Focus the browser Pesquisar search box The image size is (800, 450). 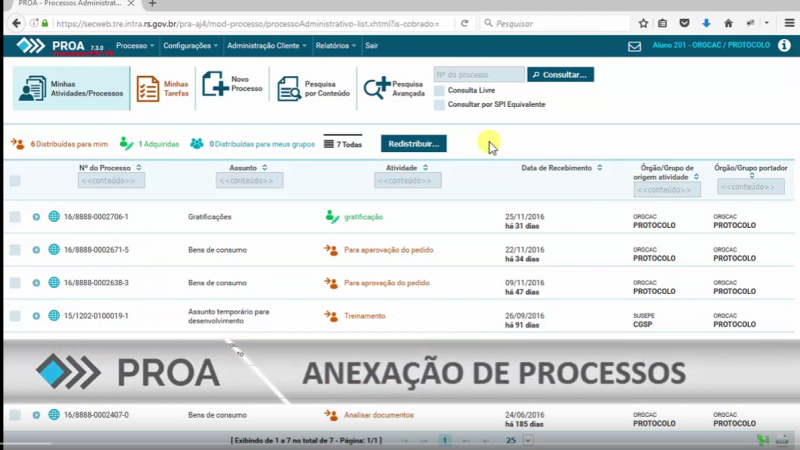pos(555,23)
